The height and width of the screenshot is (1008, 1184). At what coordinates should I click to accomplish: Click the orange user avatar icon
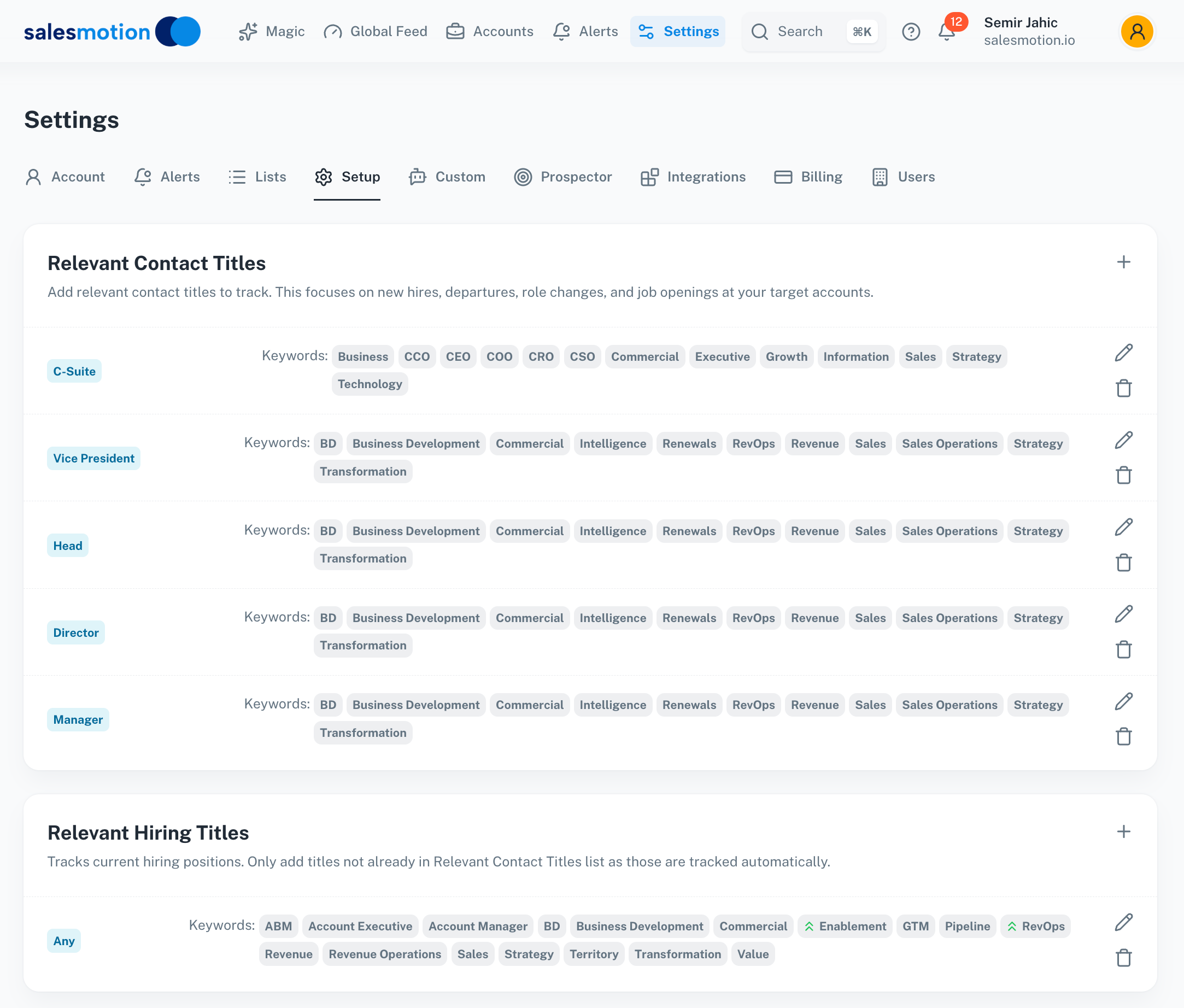point(1136,32)
